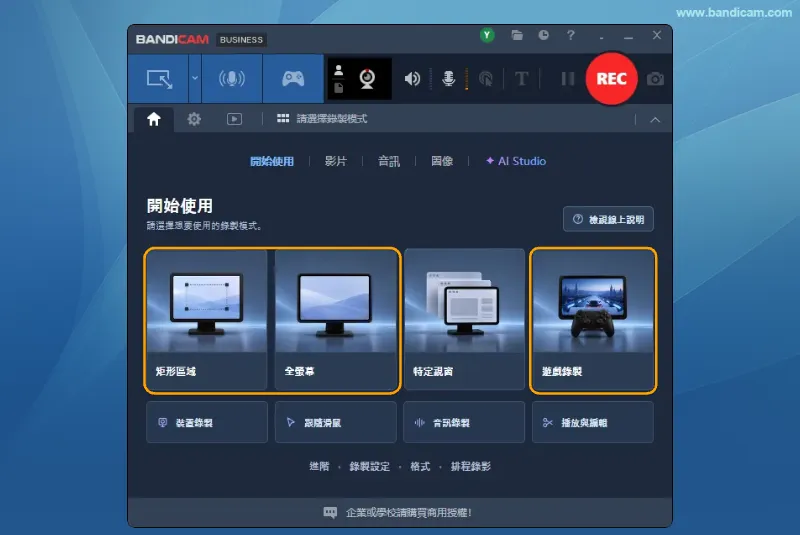This screenshot has width=800, height=535.
Task: Open the 排程錄影 link
Action: point(471,466)
